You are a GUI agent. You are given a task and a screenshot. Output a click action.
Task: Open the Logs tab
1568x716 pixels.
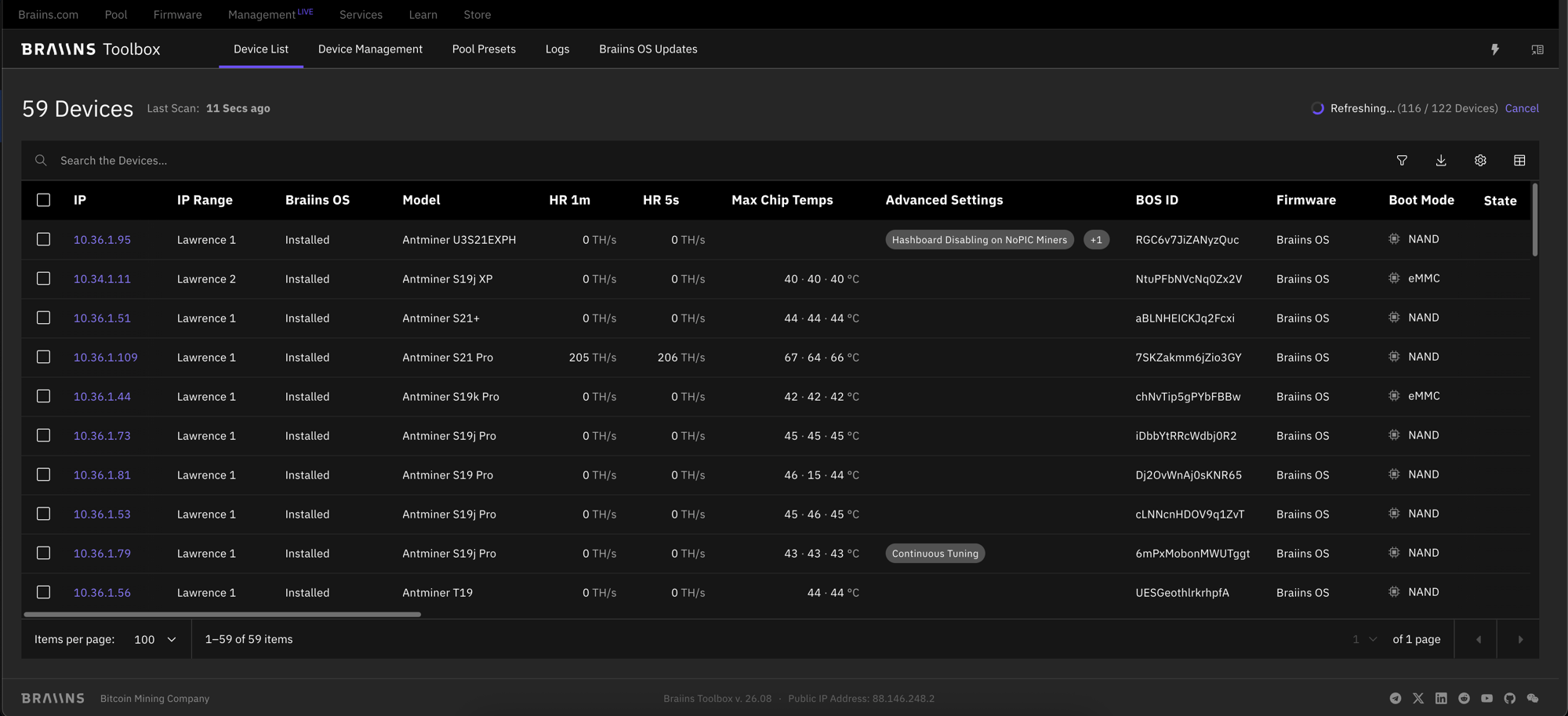point(557,49)
